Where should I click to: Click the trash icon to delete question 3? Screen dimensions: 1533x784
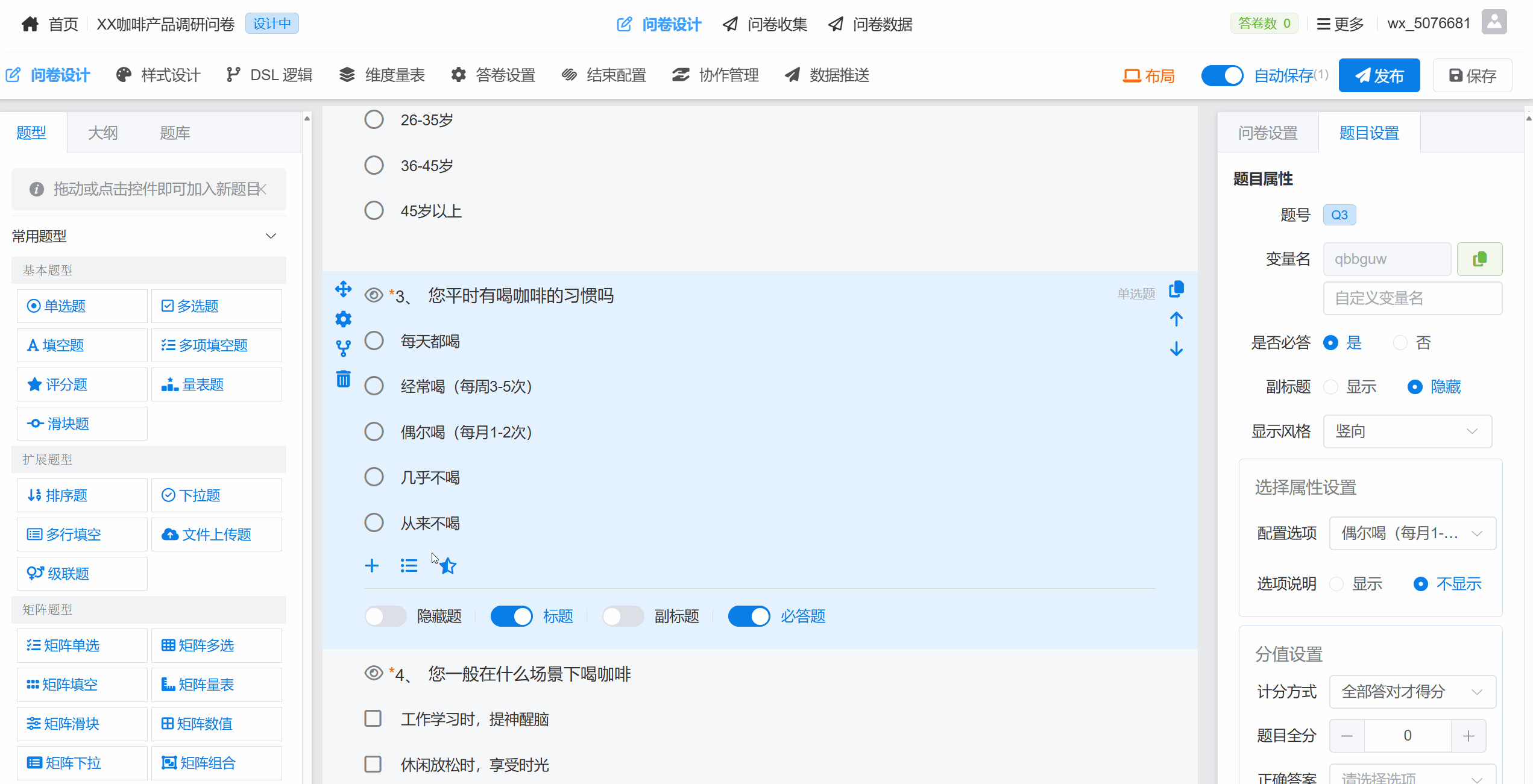pos(343,379)
